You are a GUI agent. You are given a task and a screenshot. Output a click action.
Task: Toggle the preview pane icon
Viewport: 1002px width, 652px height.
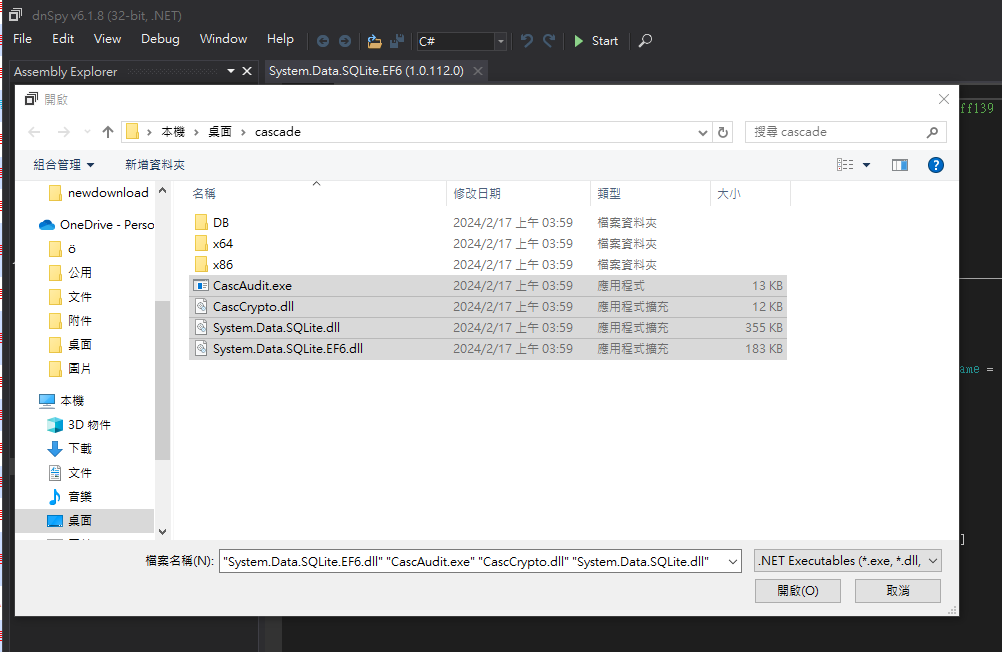900,165
